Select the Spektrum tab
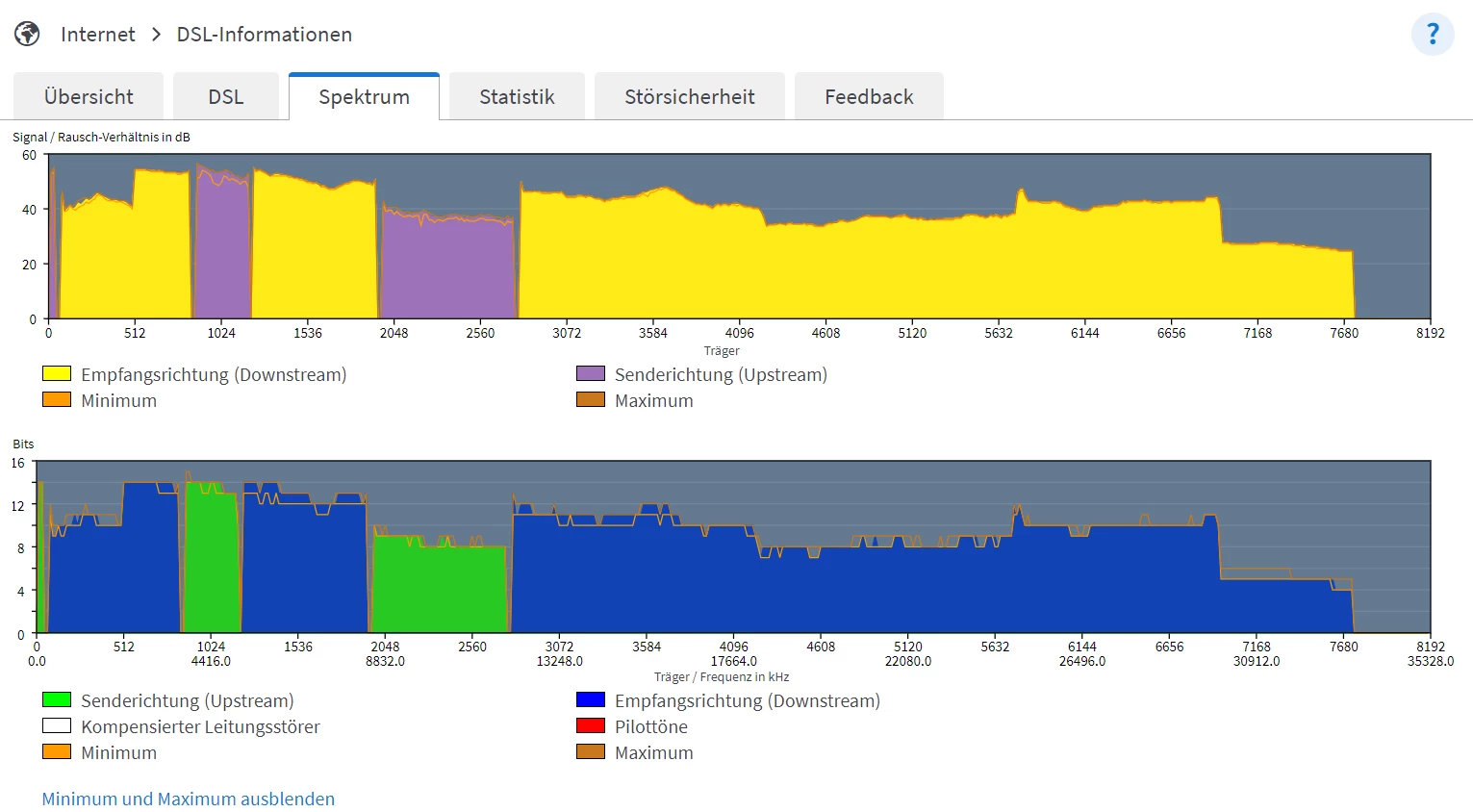This screenshot has width=1473, height=812. point(364,97)
